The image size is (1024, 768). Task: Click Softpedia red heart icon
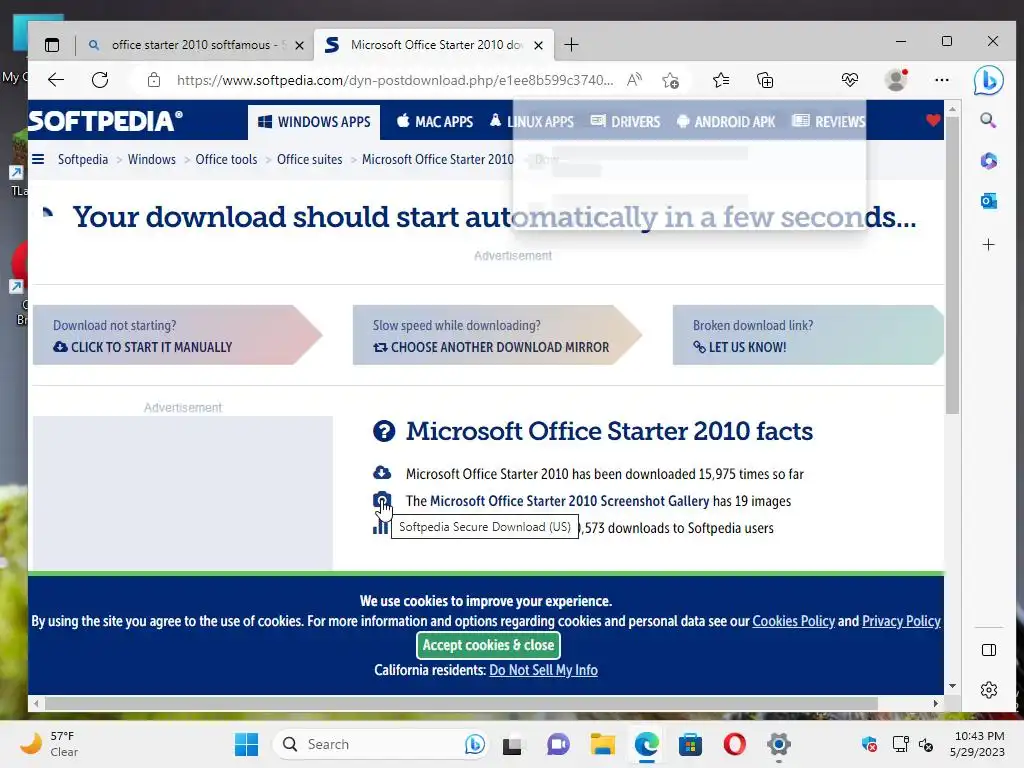click(x=933, y=120)
